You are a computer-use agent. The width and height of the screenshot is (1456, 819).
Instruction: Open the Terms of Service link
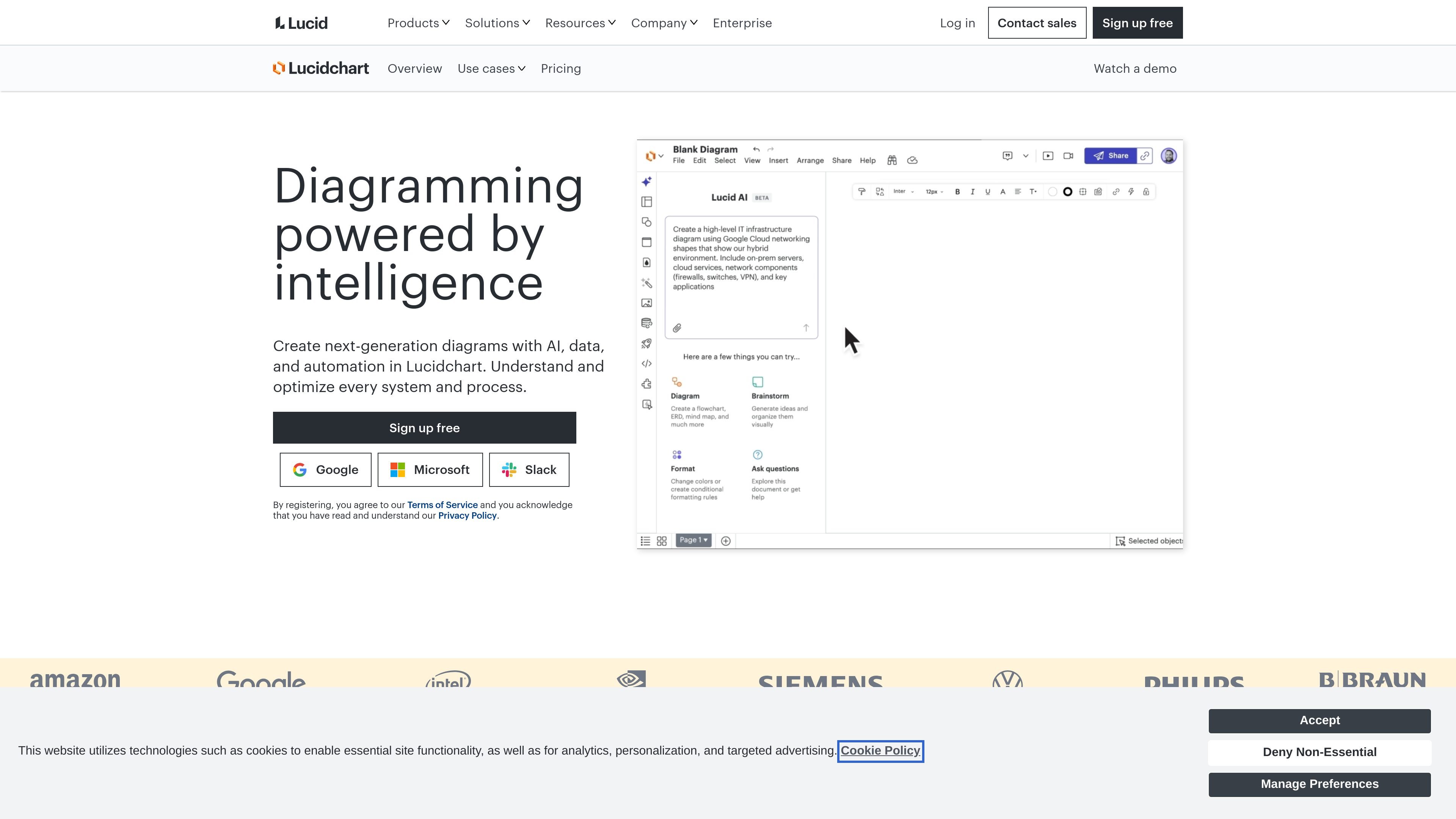coord(442,505)
